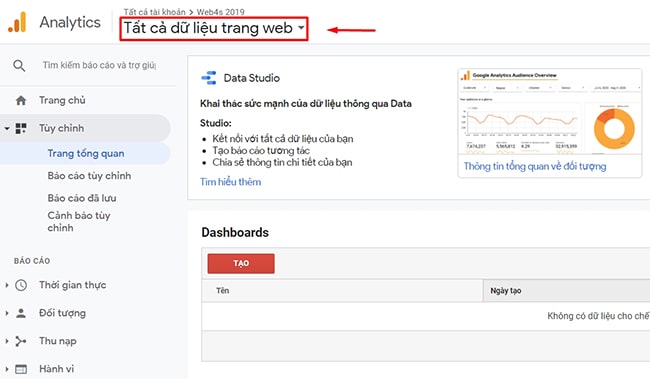The image size is (650, 379).
Task: Click the red TẠO button
Action: coord(241,263)
